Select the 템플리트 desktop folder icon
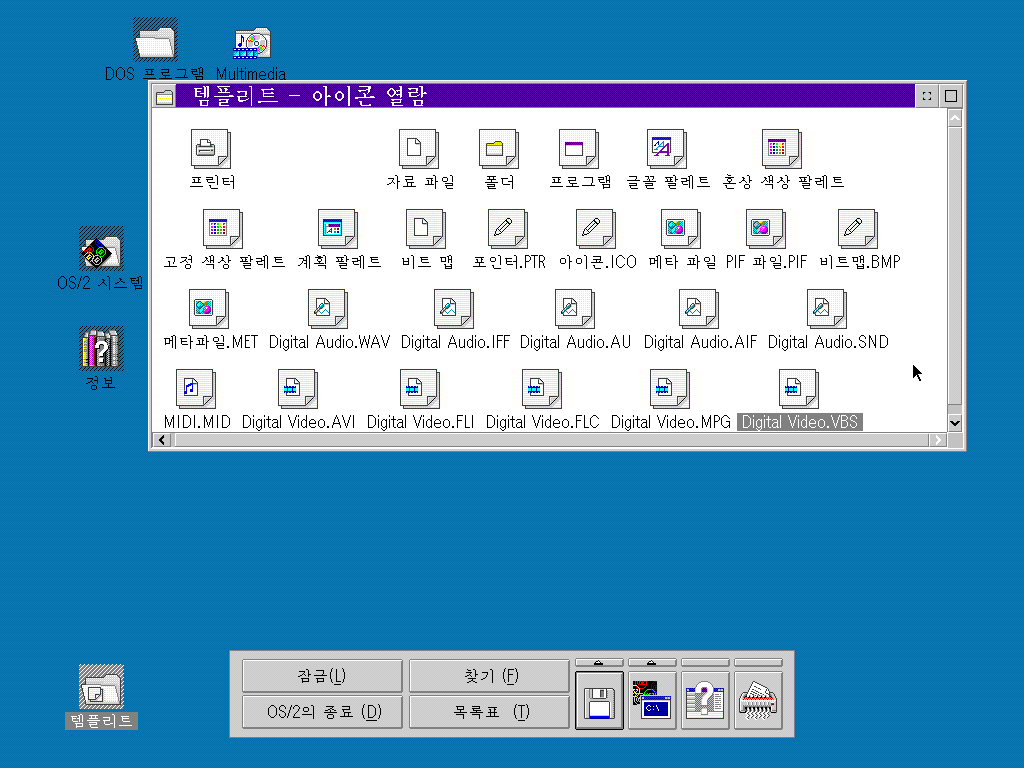The height and width of the screenshot is (768, 1024). pyautogui.click(x=101, y=687)
